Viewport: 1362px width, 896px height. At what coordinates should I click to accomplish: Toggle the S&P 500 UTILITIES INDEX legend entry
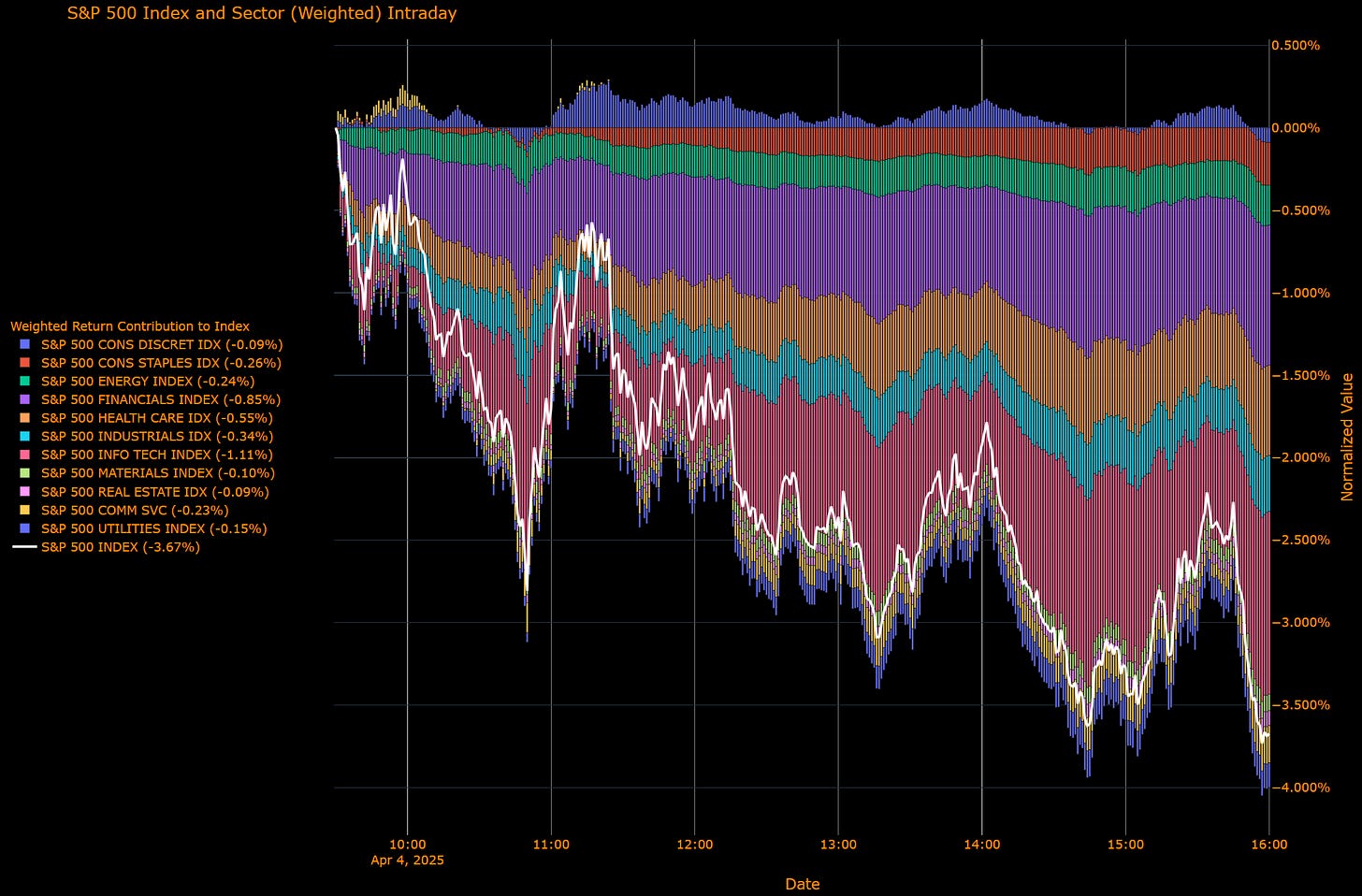(143, 528)
